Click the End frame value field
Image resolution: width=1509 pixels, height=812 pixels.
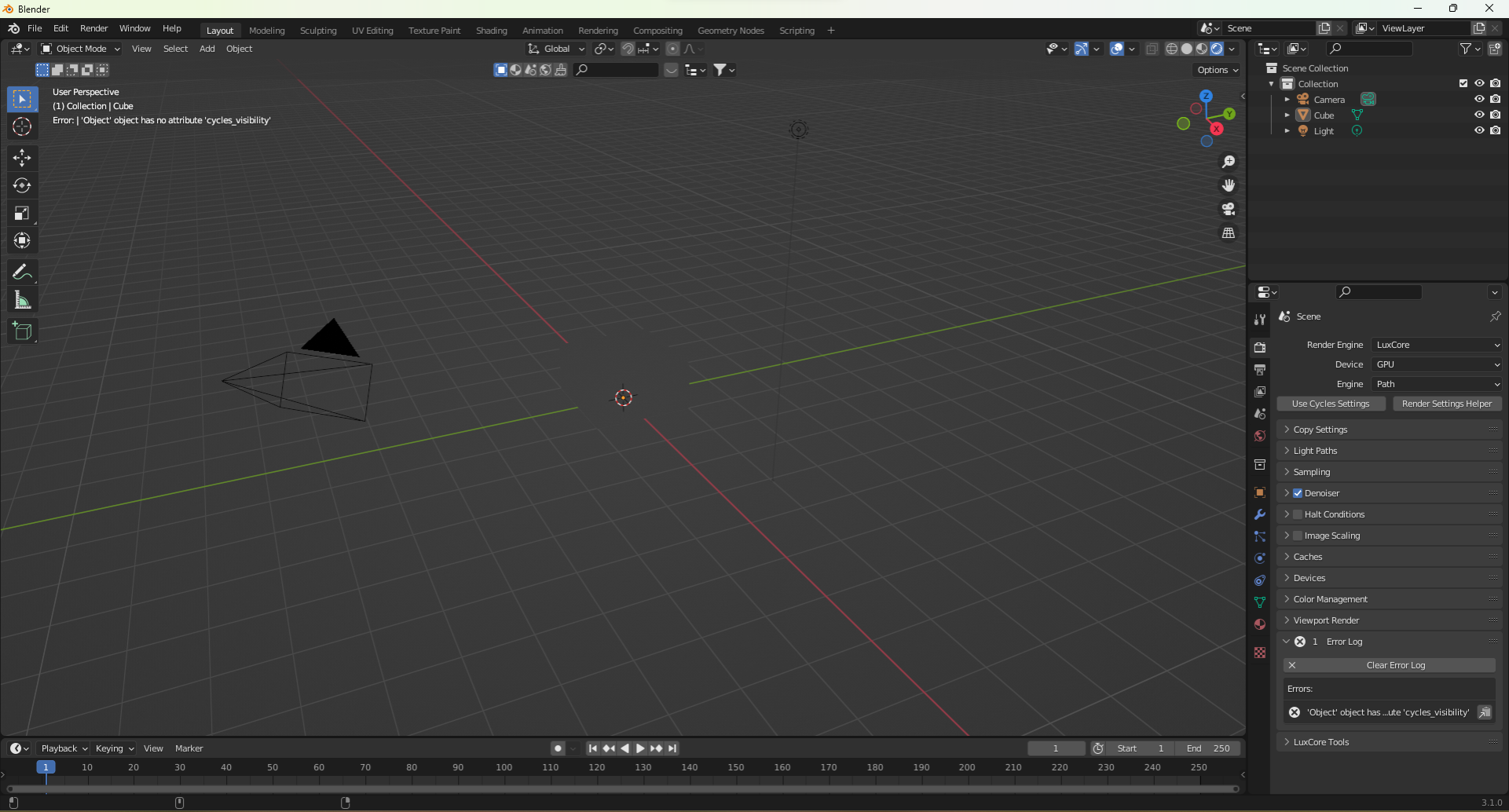1209,748
